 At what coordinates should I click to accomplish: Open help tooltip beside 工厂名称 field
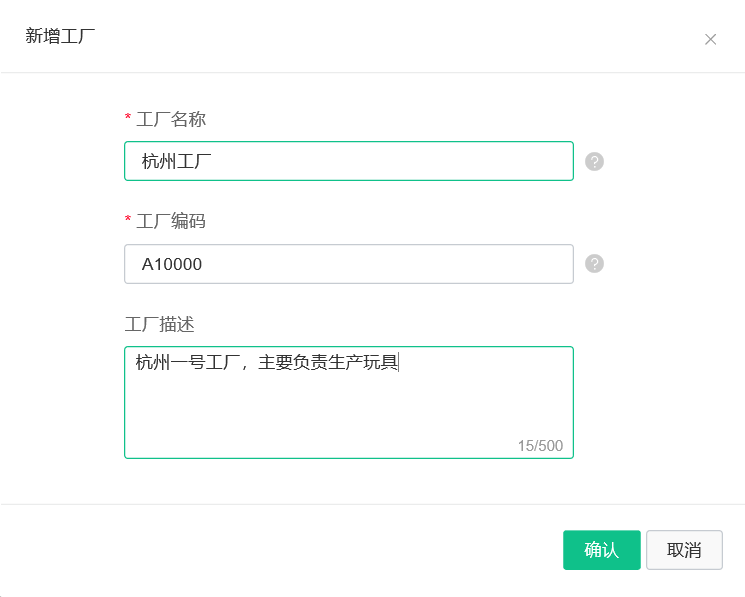(x=594, y=161)
